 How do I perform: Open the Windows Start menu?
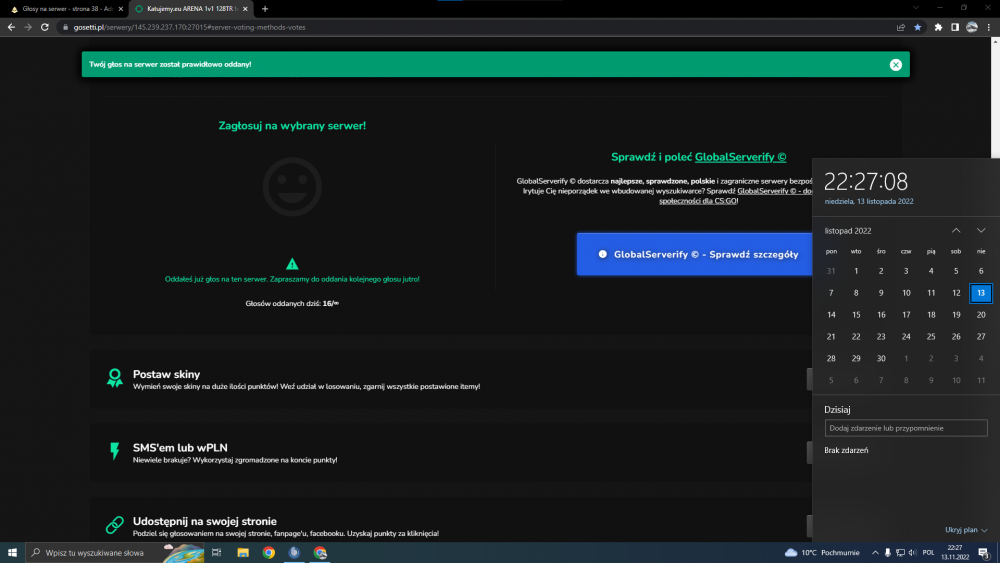point(12,552)
